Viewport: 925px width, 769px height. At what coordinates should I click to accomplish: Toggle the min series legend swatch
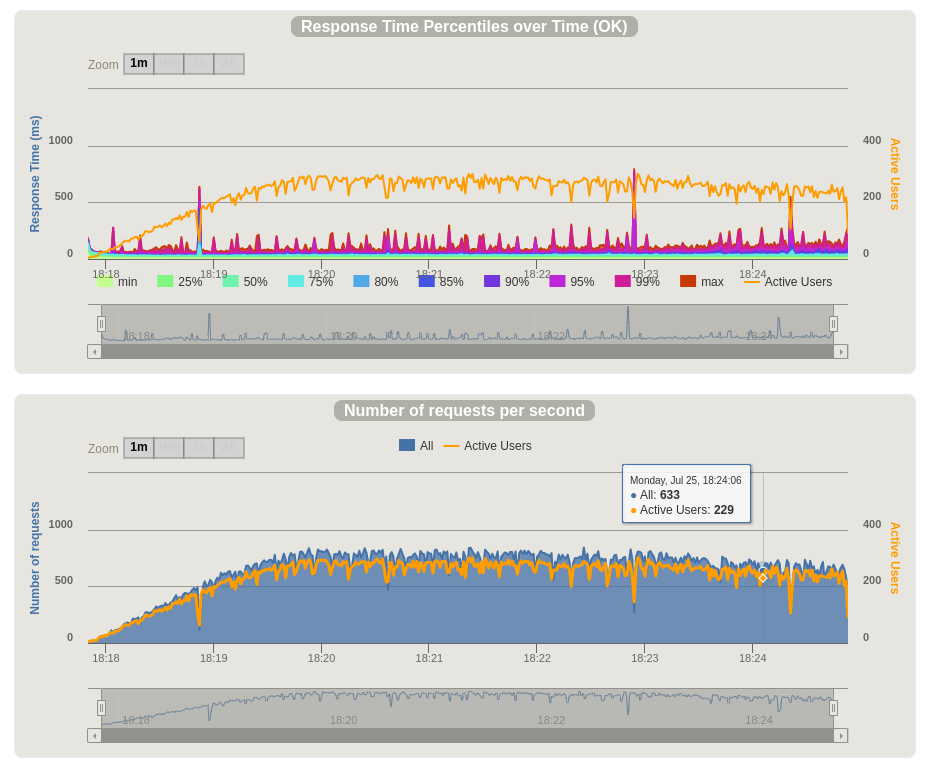(x=106, y=282)
